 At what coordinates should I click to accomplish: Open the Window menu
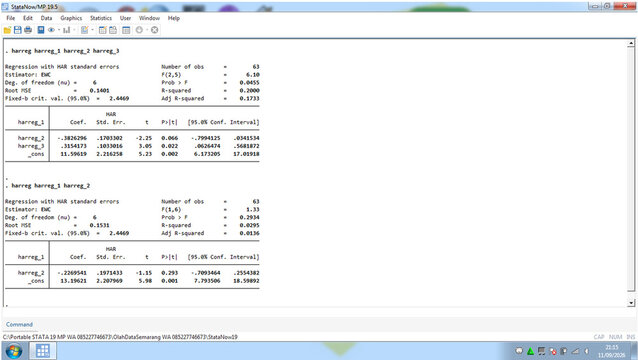click(x=149, y=18)
